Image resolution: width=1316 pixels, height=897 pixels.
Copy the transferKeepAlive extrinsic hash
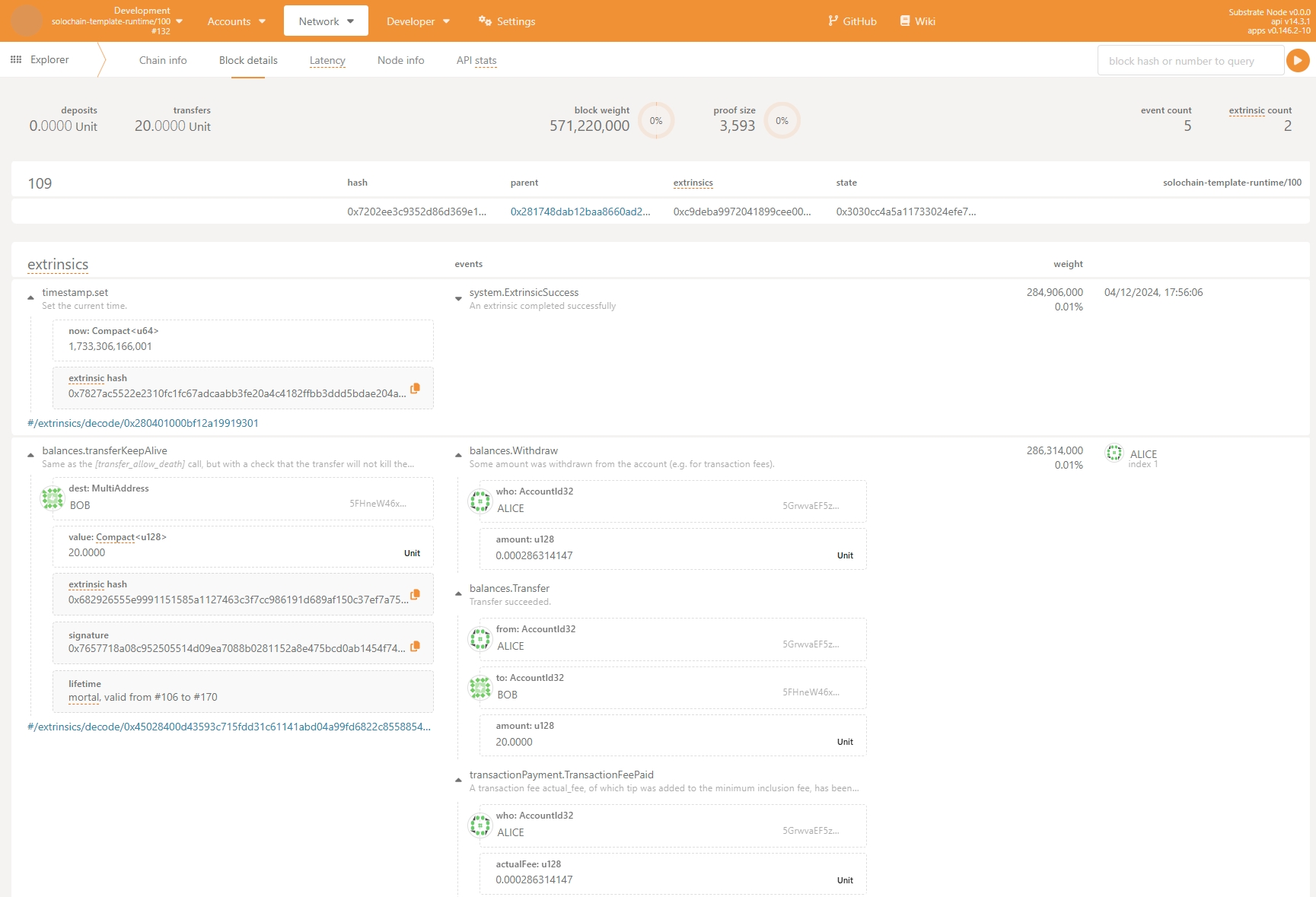415,595
